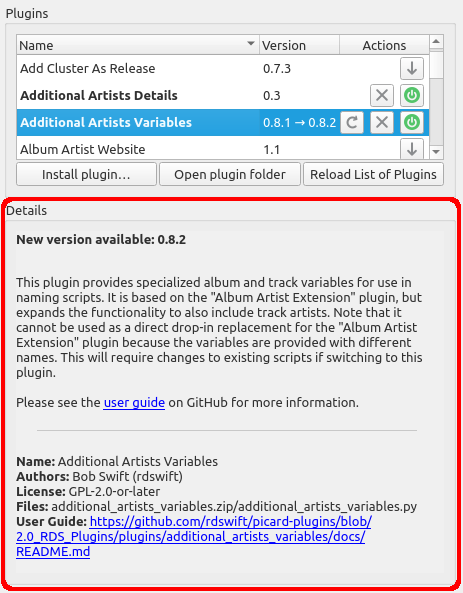Click the Version column header

(x=299, y=45)
